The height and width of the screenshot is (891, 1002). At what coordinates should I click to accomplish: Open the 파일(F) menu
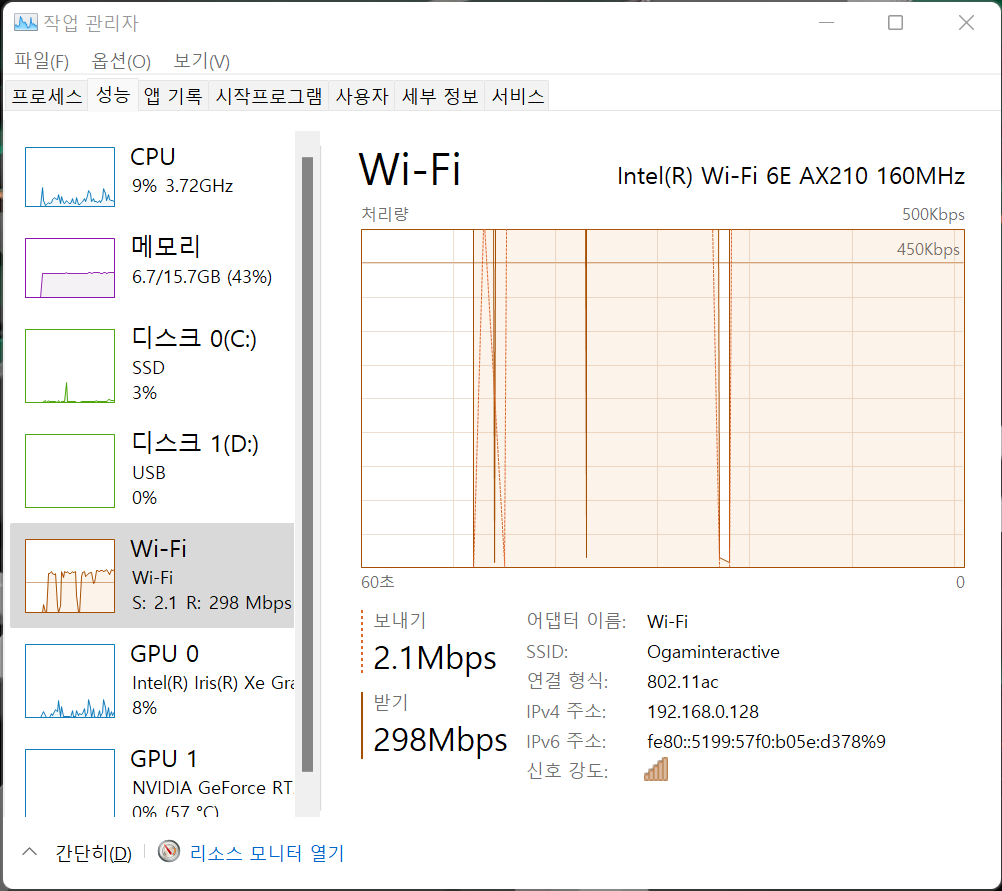tap(41, 61)
